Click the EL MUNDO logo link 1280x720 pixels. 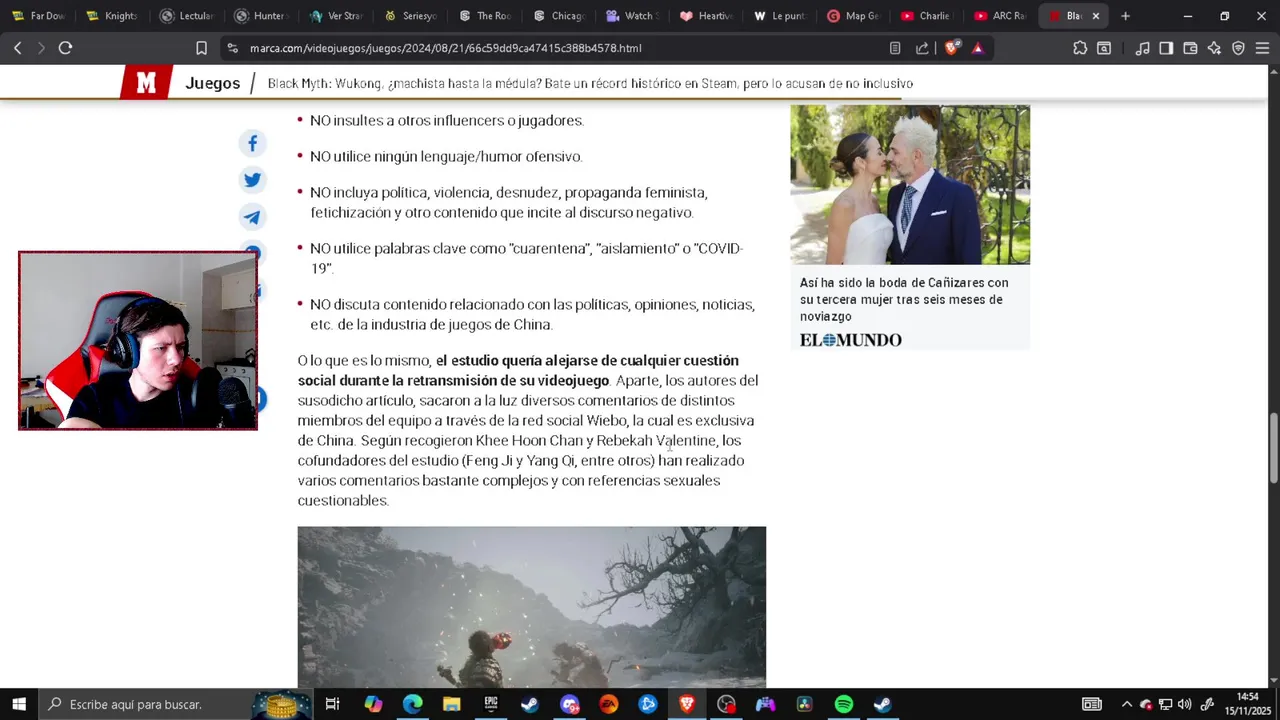coord(850,340)
